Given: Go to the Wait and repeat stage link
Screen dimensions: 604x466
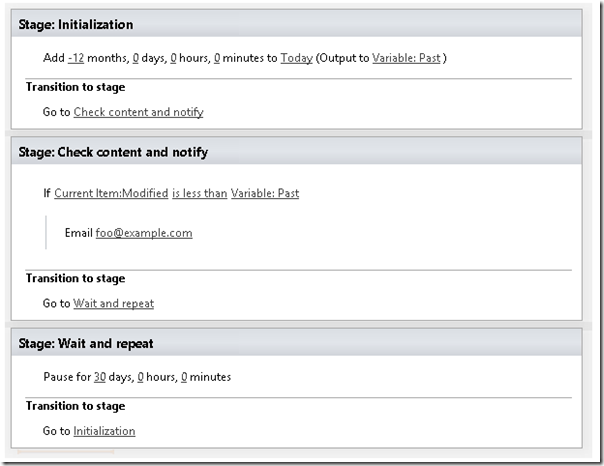Looking at the screenshot, I should 113,303.
